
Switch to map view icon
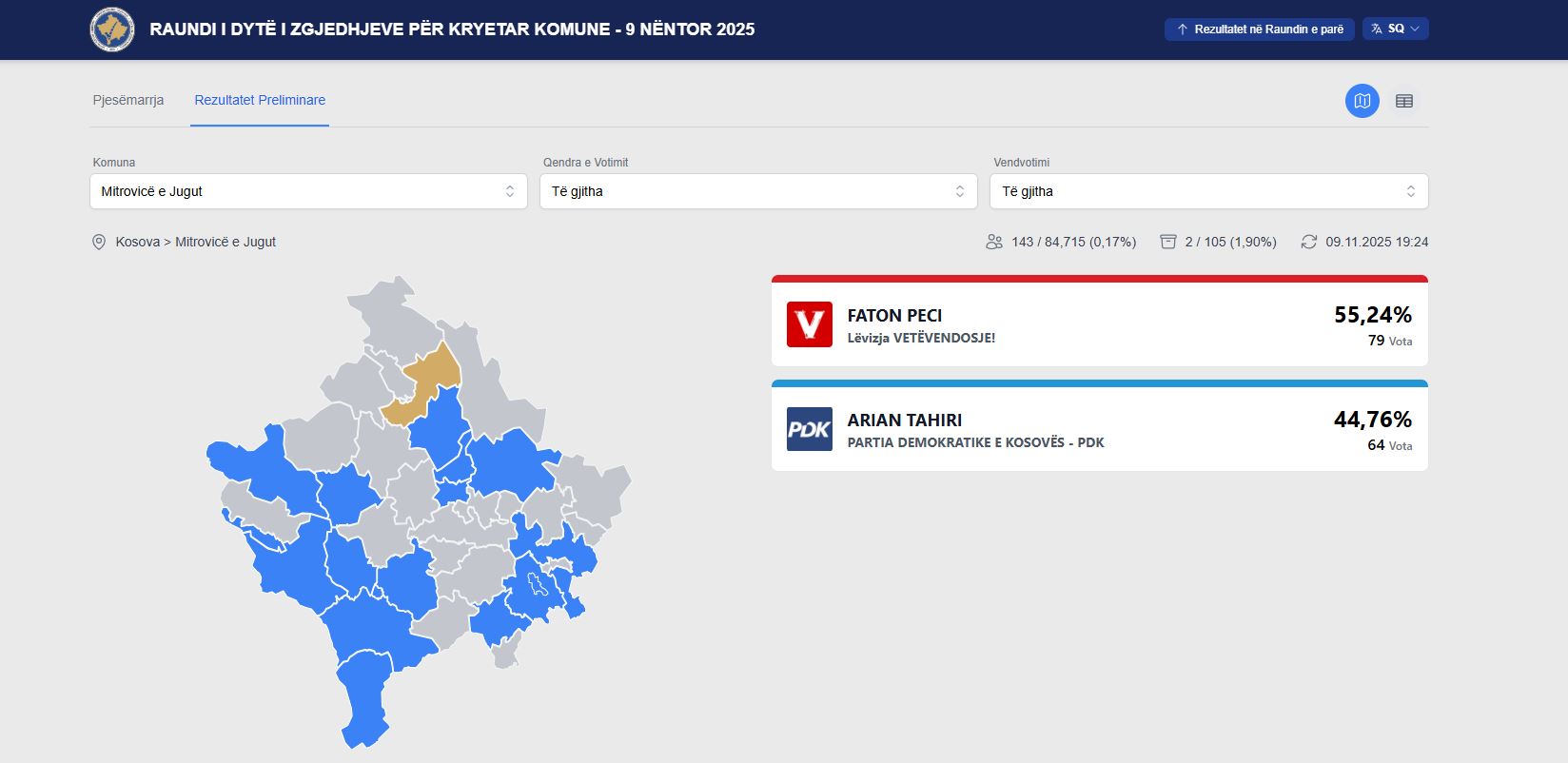[x=1362, y=101]
